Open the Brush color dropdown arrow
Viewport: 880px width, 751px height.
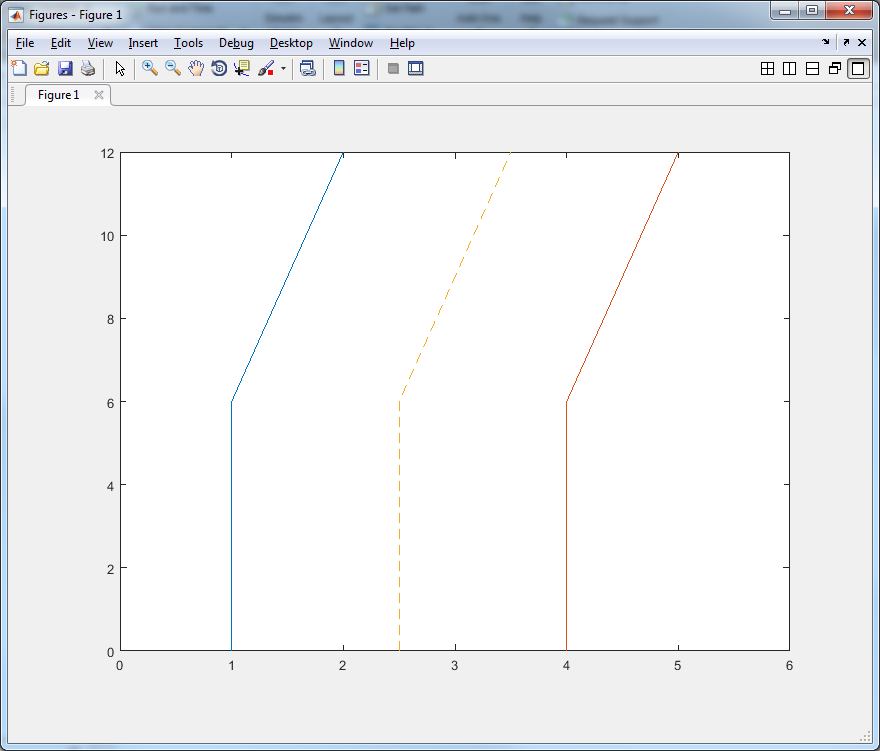click(283, 69)
